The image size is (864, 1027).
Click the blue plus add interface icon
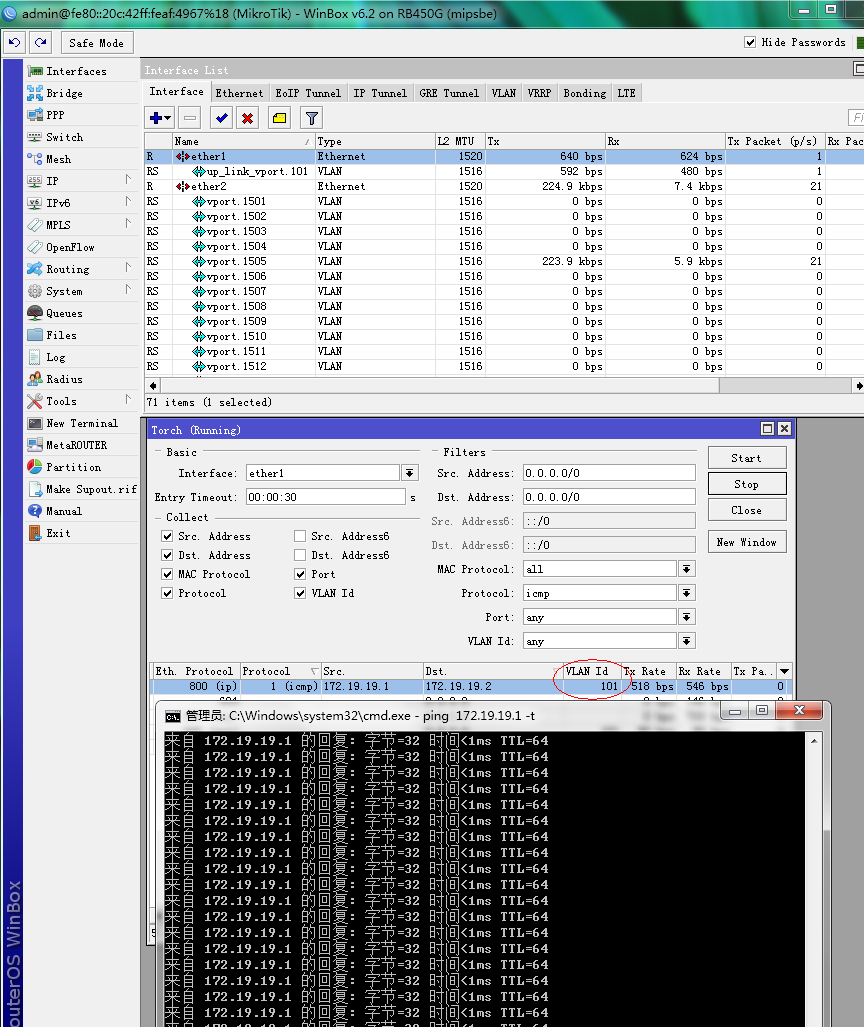(x=159, y=118)
